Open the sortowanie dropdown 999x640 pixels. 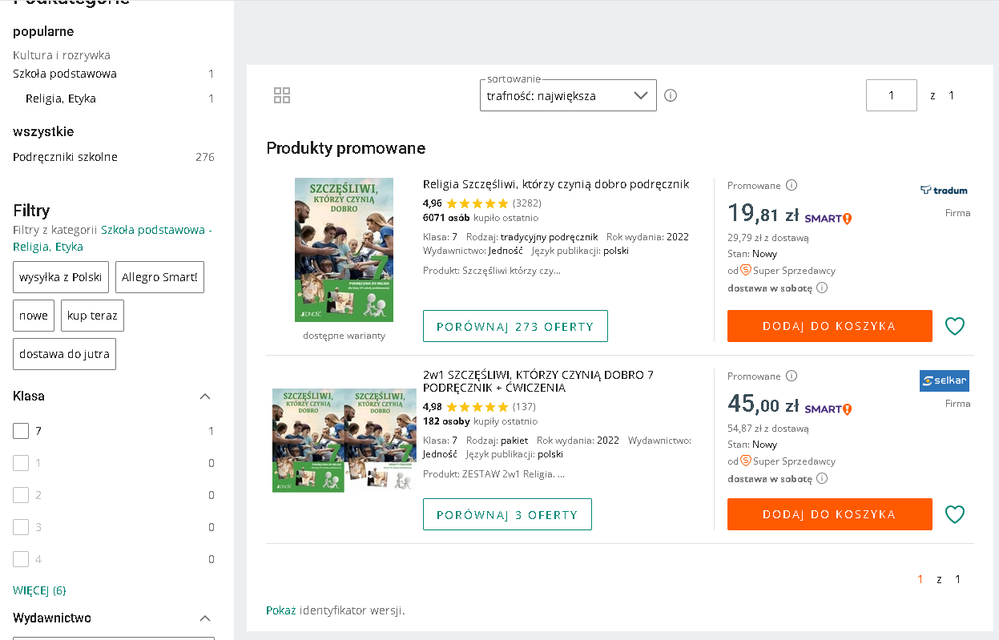point(567,96)
